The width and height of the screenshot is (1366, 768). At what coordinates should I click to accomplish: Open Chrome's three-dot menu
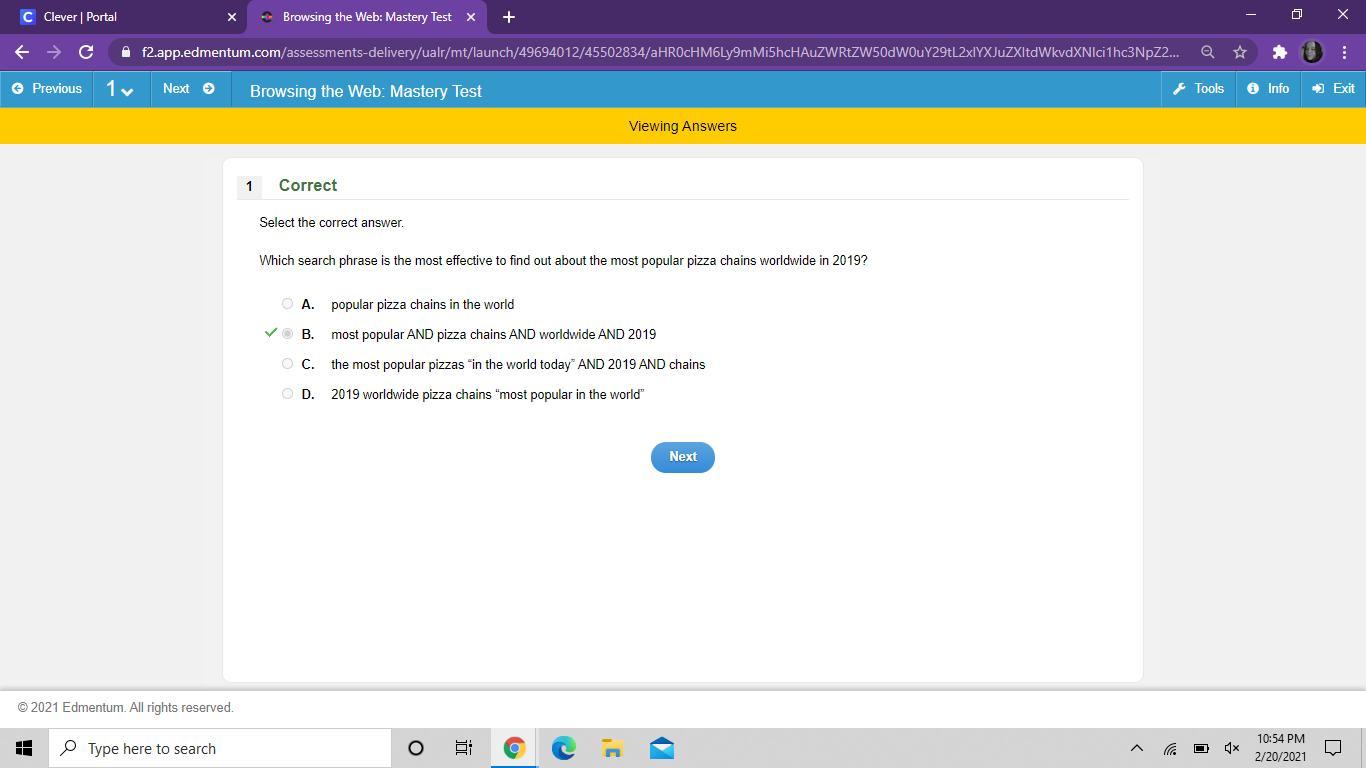1344,52
